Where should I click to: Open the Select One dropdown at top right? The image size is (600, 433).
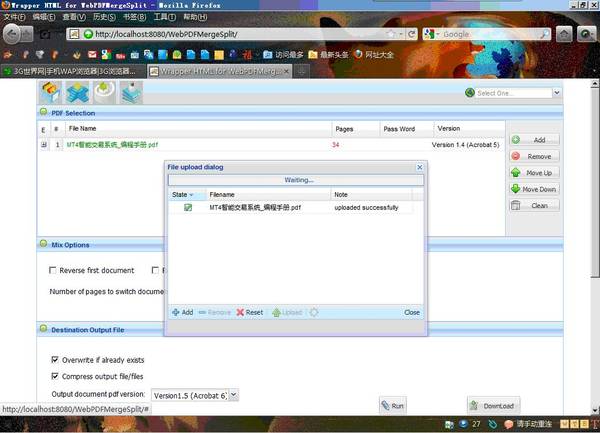pyautogui.click(x=512, y=93)
